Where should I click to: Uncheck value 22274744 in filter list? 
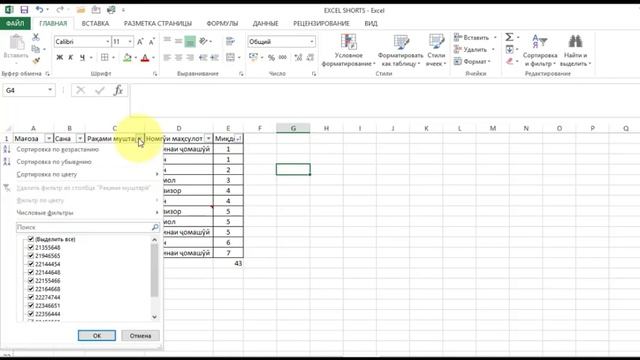tap(31, 297)
